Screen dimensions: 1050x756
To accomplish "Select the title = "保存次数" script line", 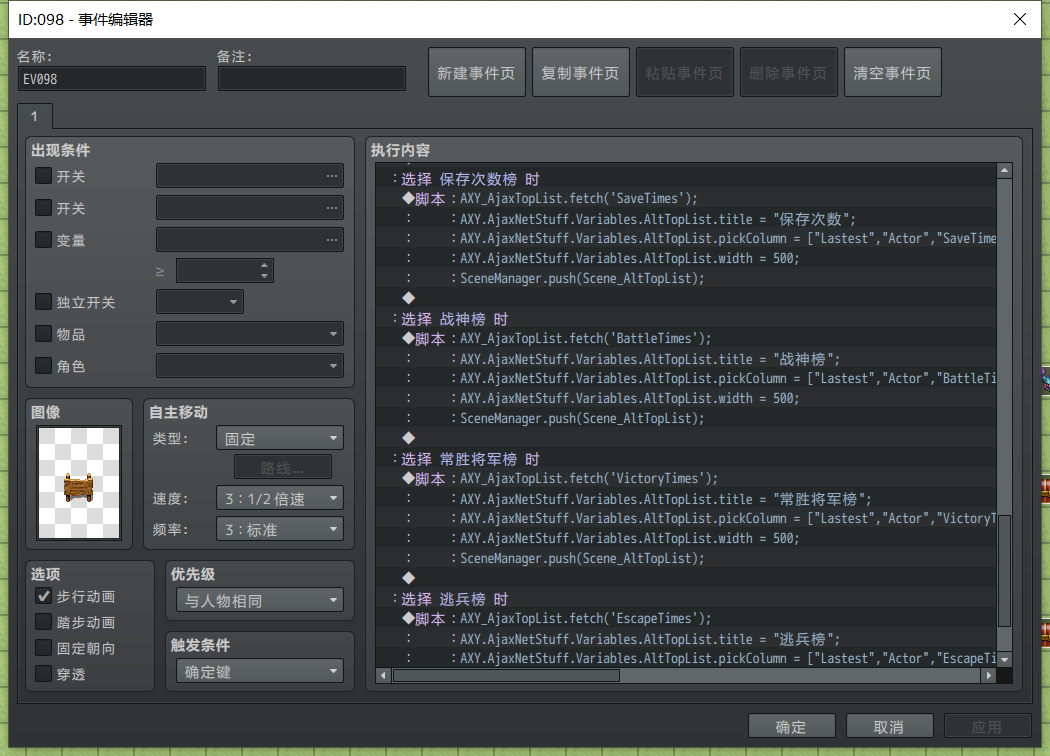I will coord(686,219).
